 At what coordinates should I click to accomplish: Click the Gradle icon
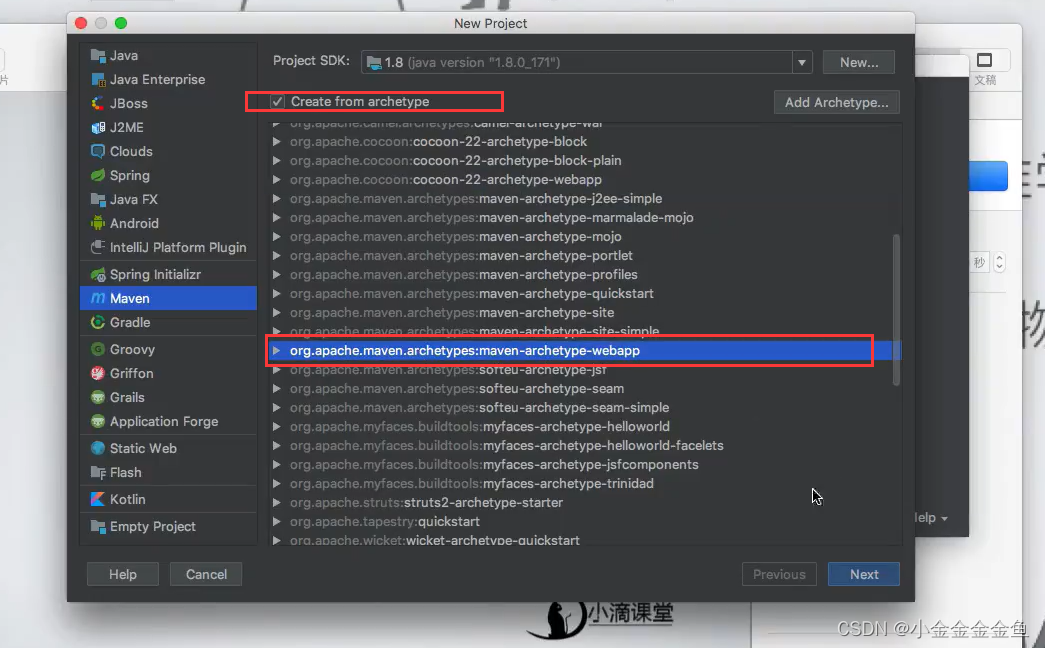[x=98, y=322]
